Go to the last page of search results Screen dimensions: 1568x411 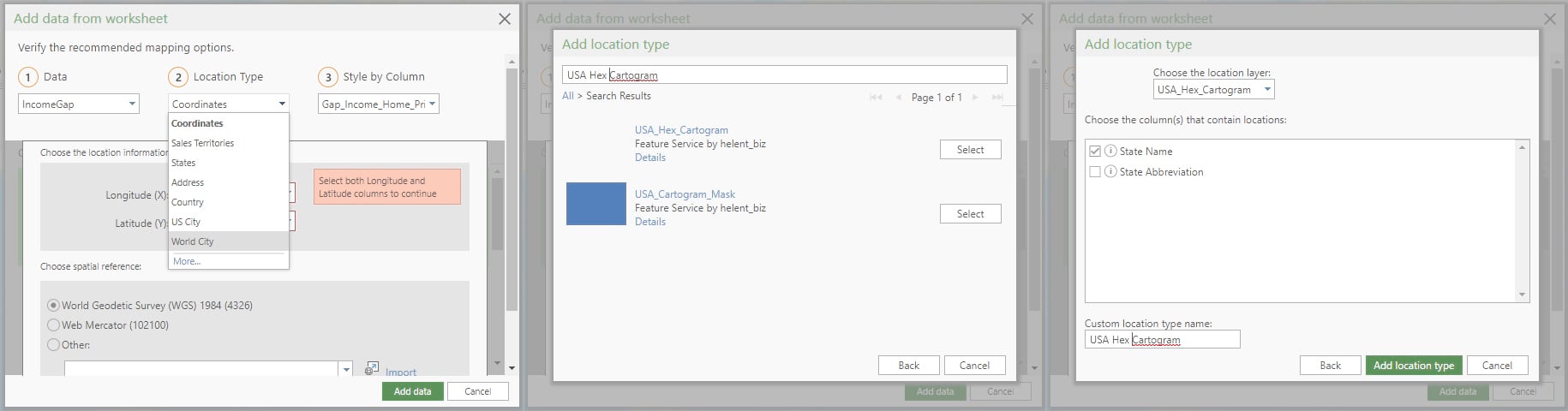coord(996,98)
